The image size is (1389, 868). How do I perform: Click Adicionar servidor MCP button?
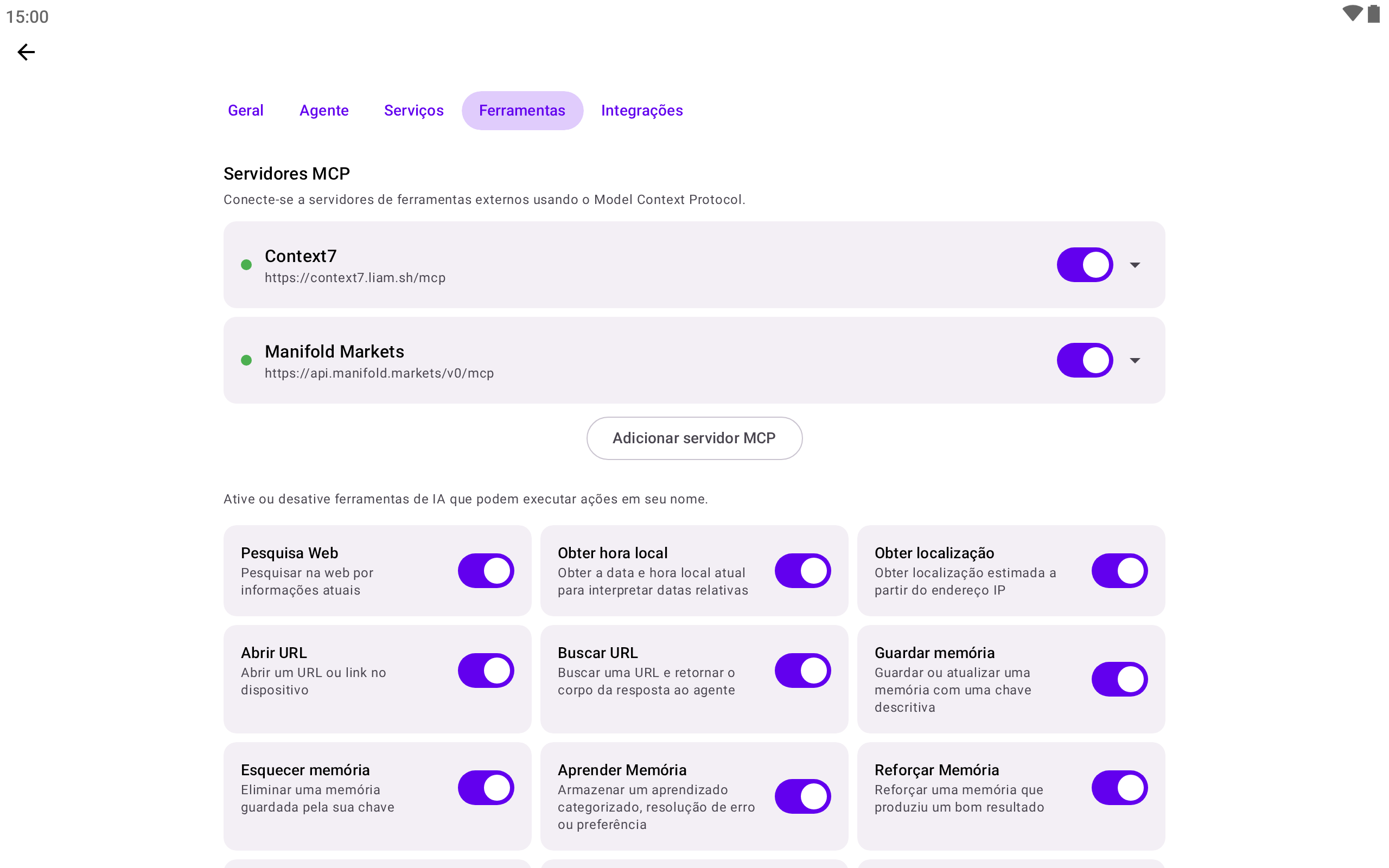(694, 438)
